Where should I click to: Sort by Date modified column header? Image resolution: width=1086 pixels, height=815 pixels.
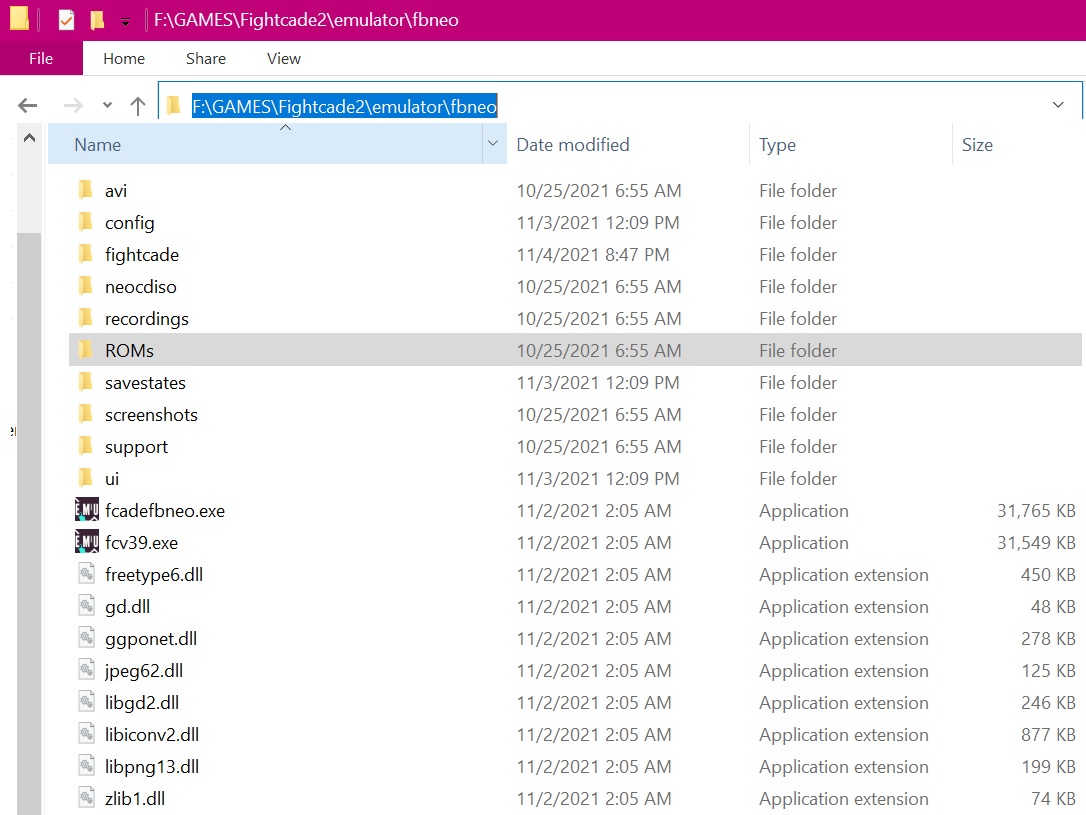[627, 144]
